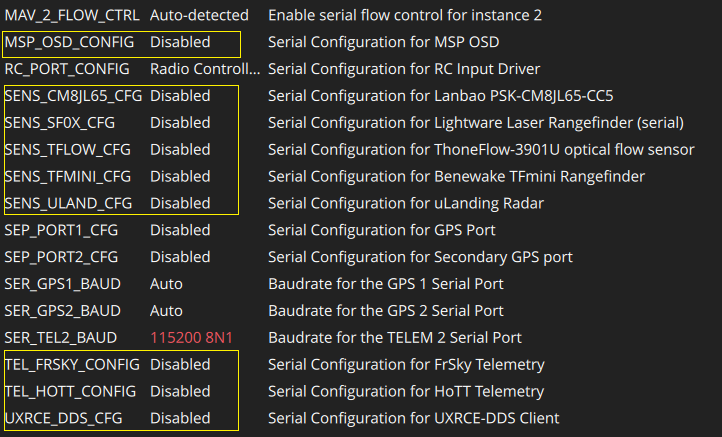This screenshot has width=722, height=437.
Task: Click the MAV_2_FLOW_CTRL Auto-detected value
Action: (x=198, y=16)
